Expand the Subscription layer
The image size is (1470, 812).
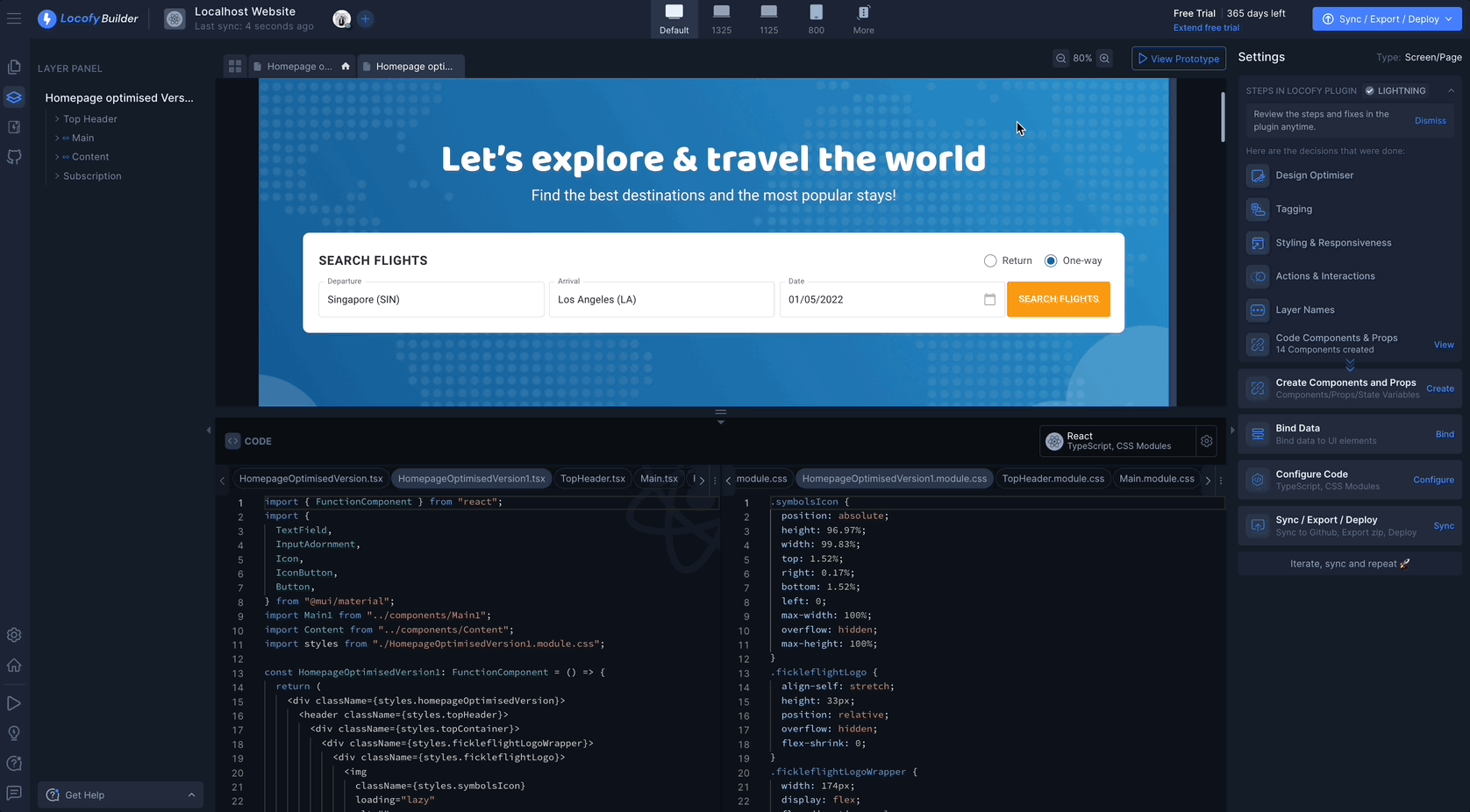point(57,176)
